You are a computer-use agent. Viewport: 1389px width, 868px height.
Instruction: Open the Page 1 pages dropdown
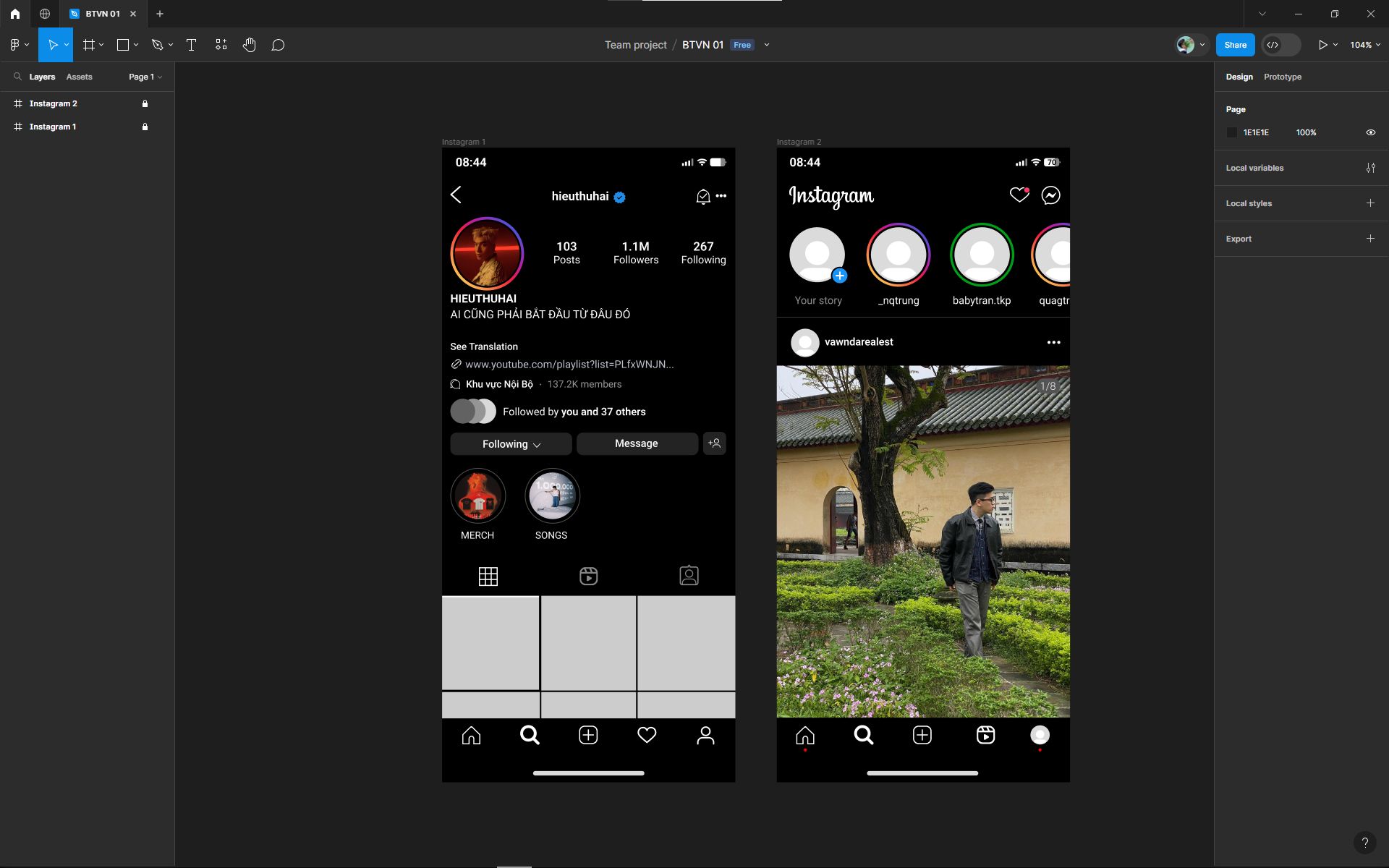(145, 77)
